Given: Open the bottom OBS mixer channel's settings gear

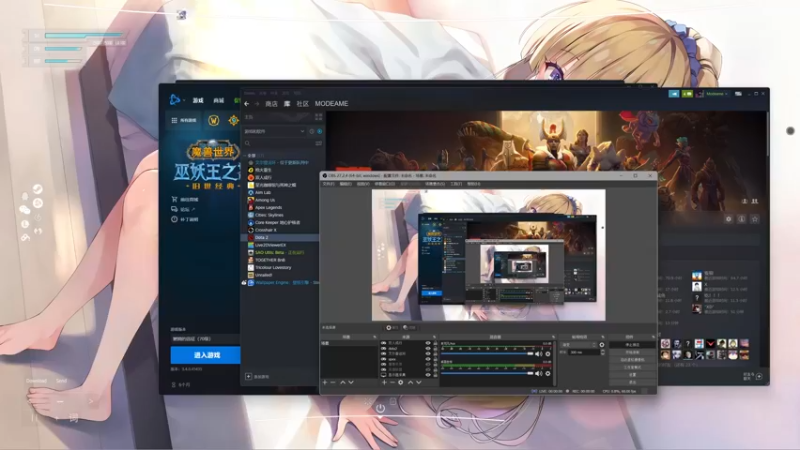Looking at the screenshot, I should click(x=548, y=373).
